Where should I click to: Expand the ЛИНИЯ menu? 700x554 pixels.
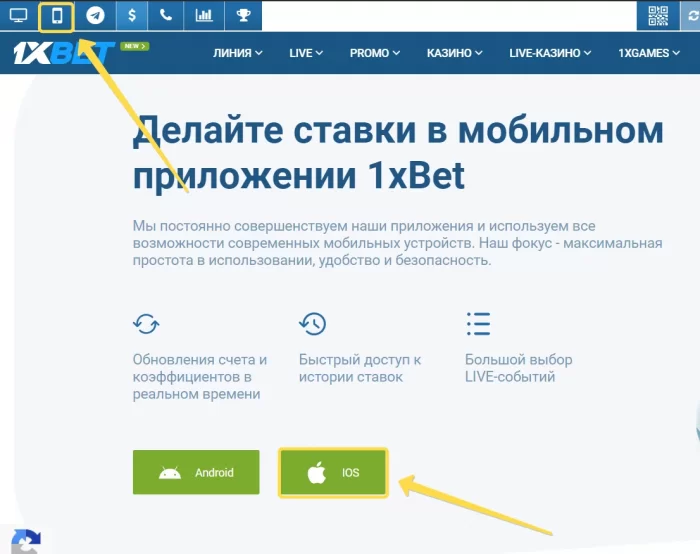(x=238, y=53)
